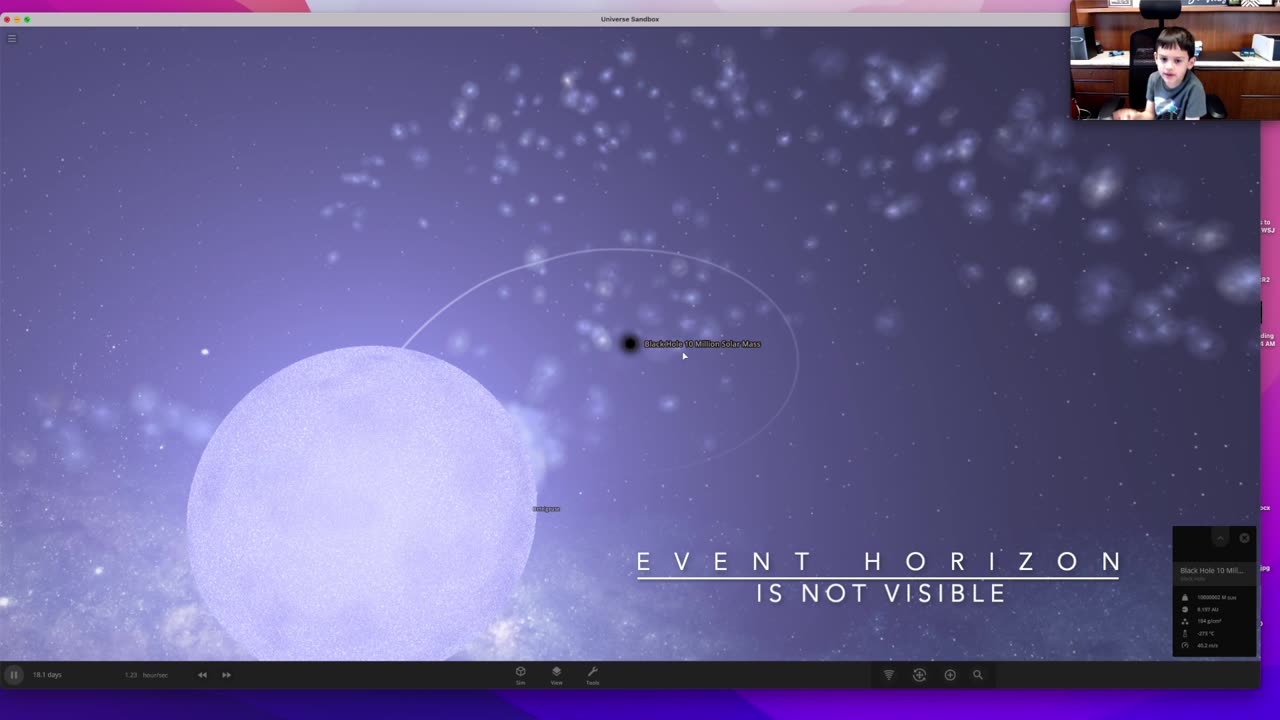1280x720 pixels.
Task: Select the large pale star object
Action: tap(361, 503)
